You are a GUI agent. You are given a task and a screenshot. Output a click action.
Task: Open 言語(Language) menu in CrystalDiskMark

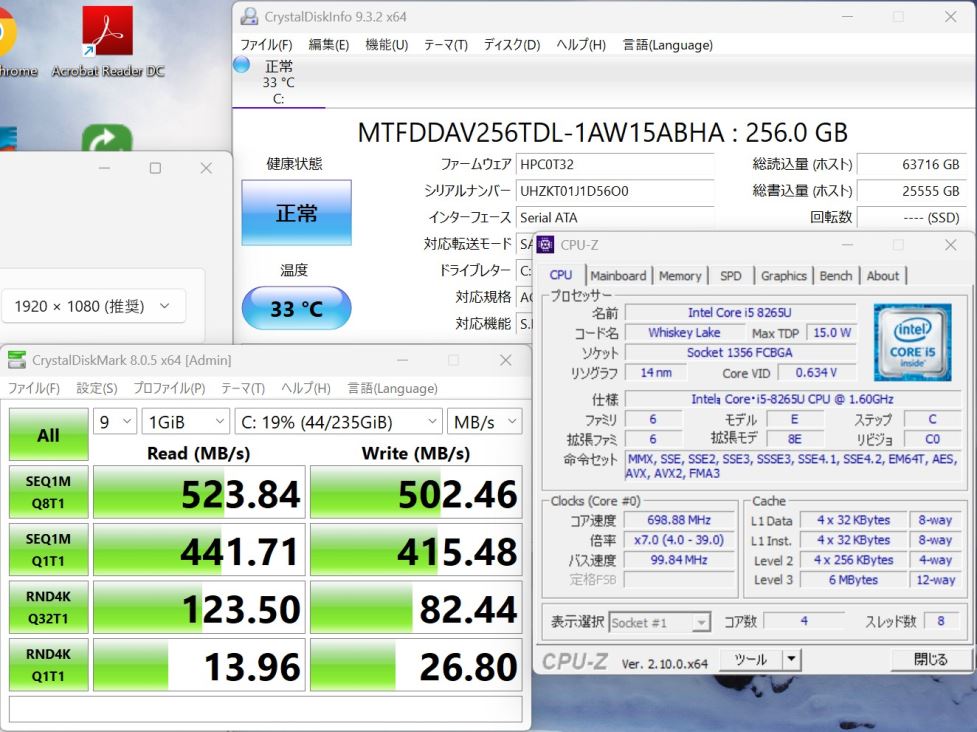coord(393,388)
